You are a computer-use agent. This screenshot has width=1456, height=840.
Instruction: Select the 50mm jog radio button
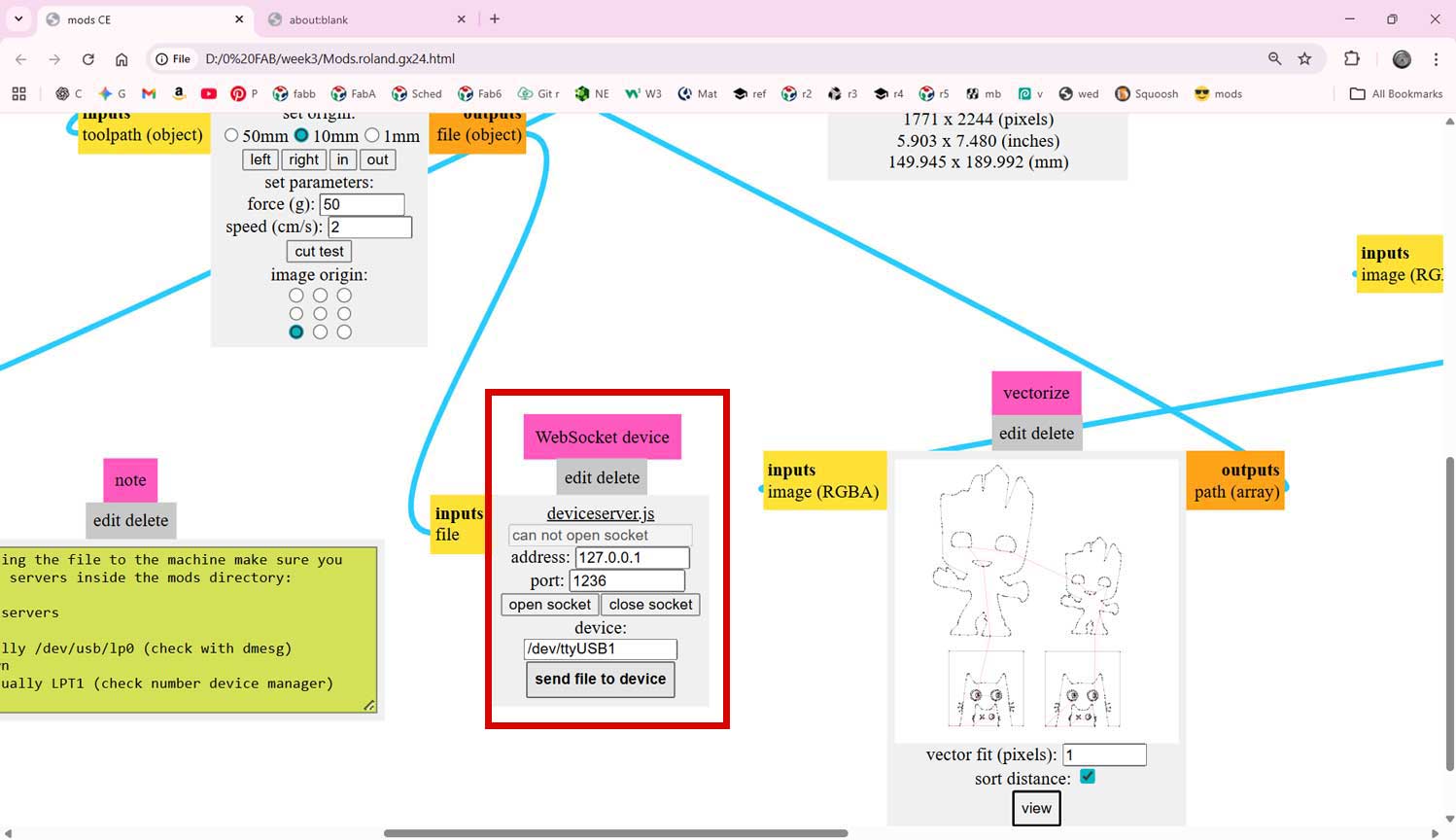231,135
